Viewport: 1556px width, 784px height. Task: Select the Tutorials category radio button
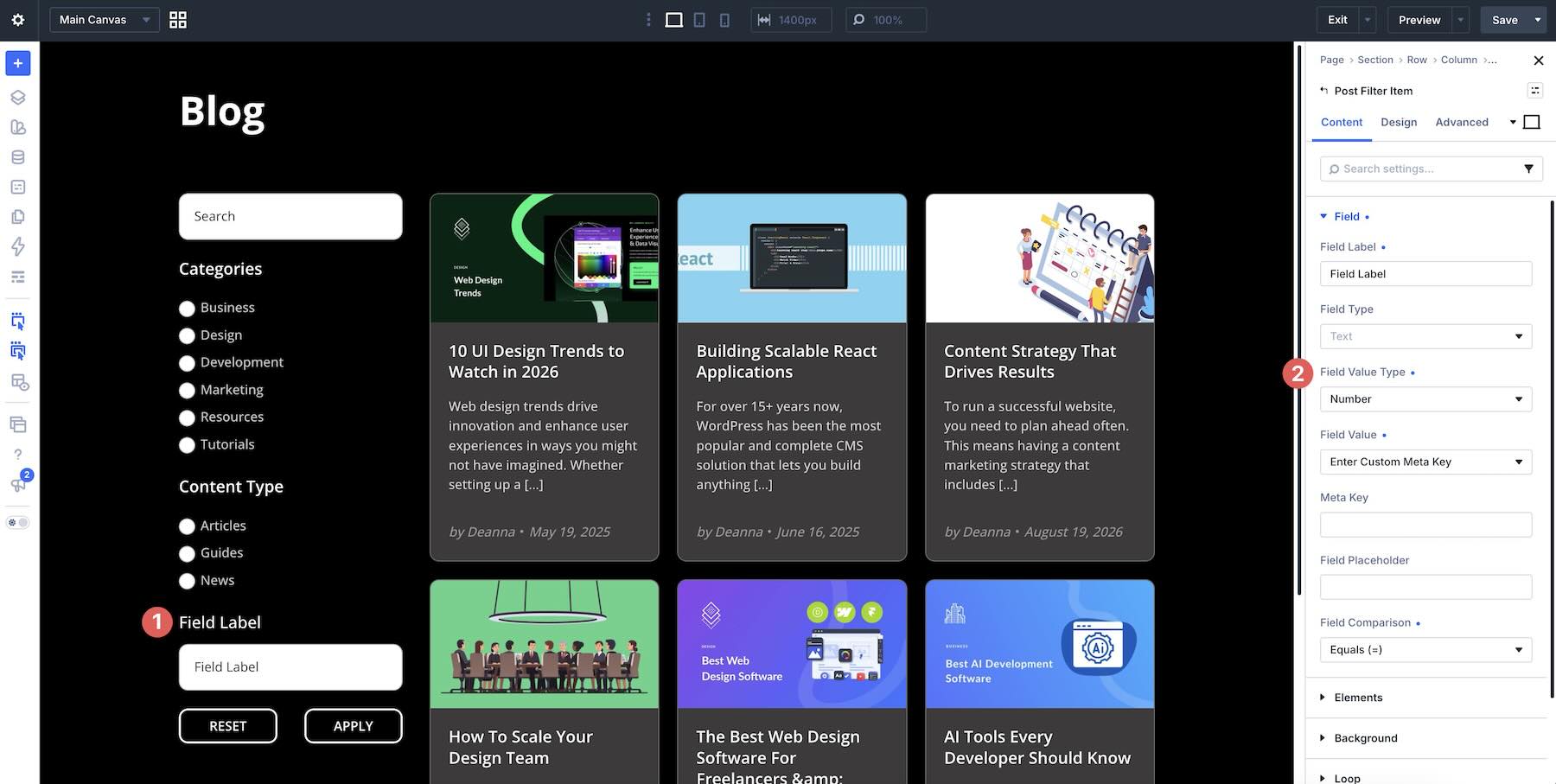point(187,445)
